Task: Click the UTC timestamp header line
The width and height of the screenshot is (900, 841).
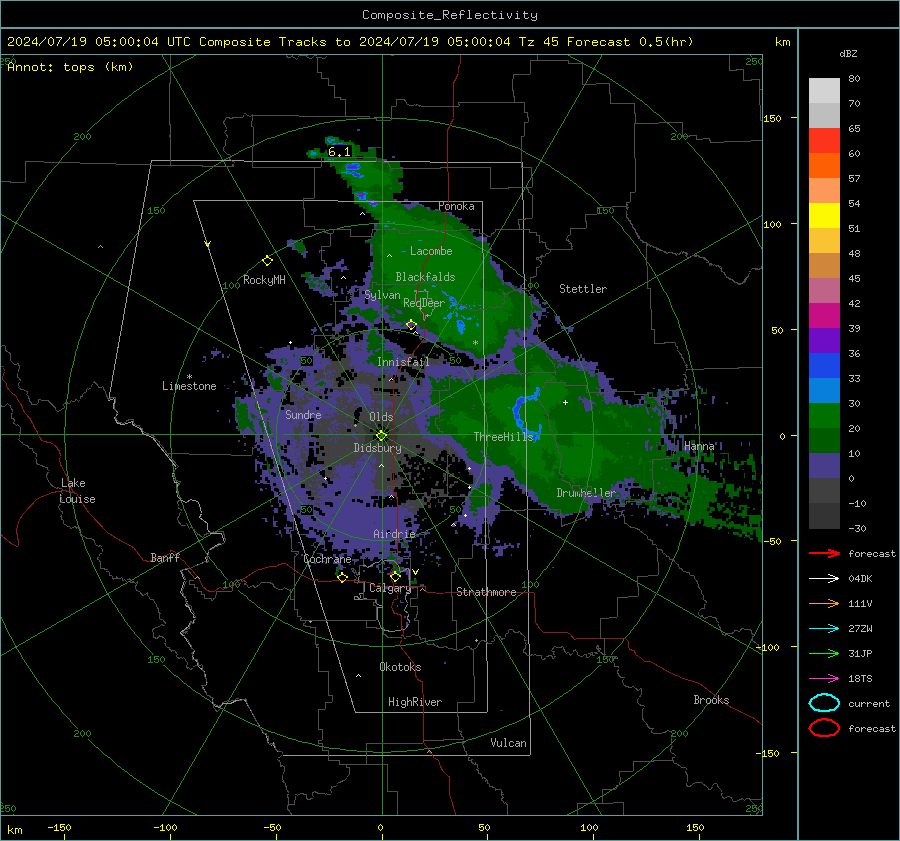Action: point(350,42)
